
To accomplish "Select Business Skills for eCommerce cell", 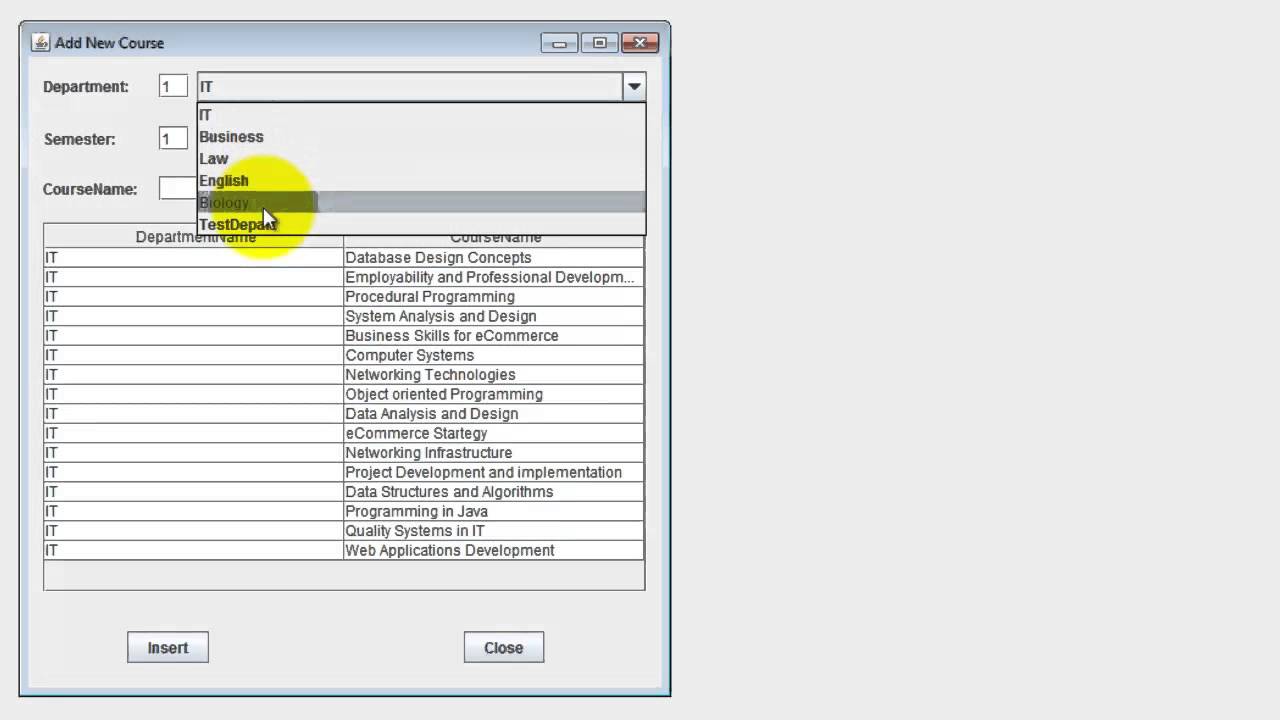I will [493, 336].
